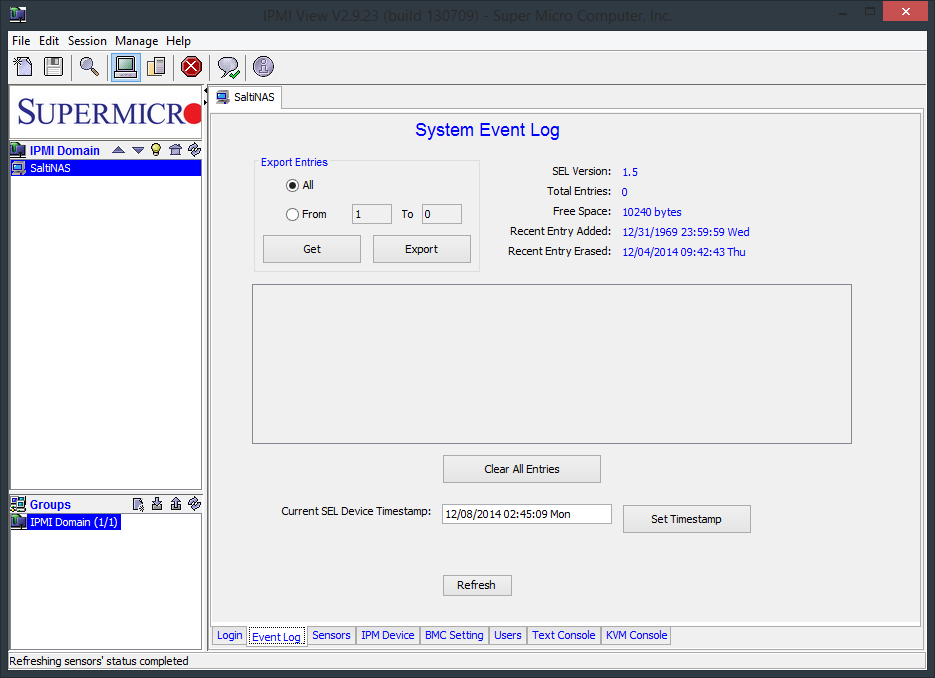Select IPMI Domain (1/1) group
Viewport: 935px width, 678px height.
click(x=66, y=522)
